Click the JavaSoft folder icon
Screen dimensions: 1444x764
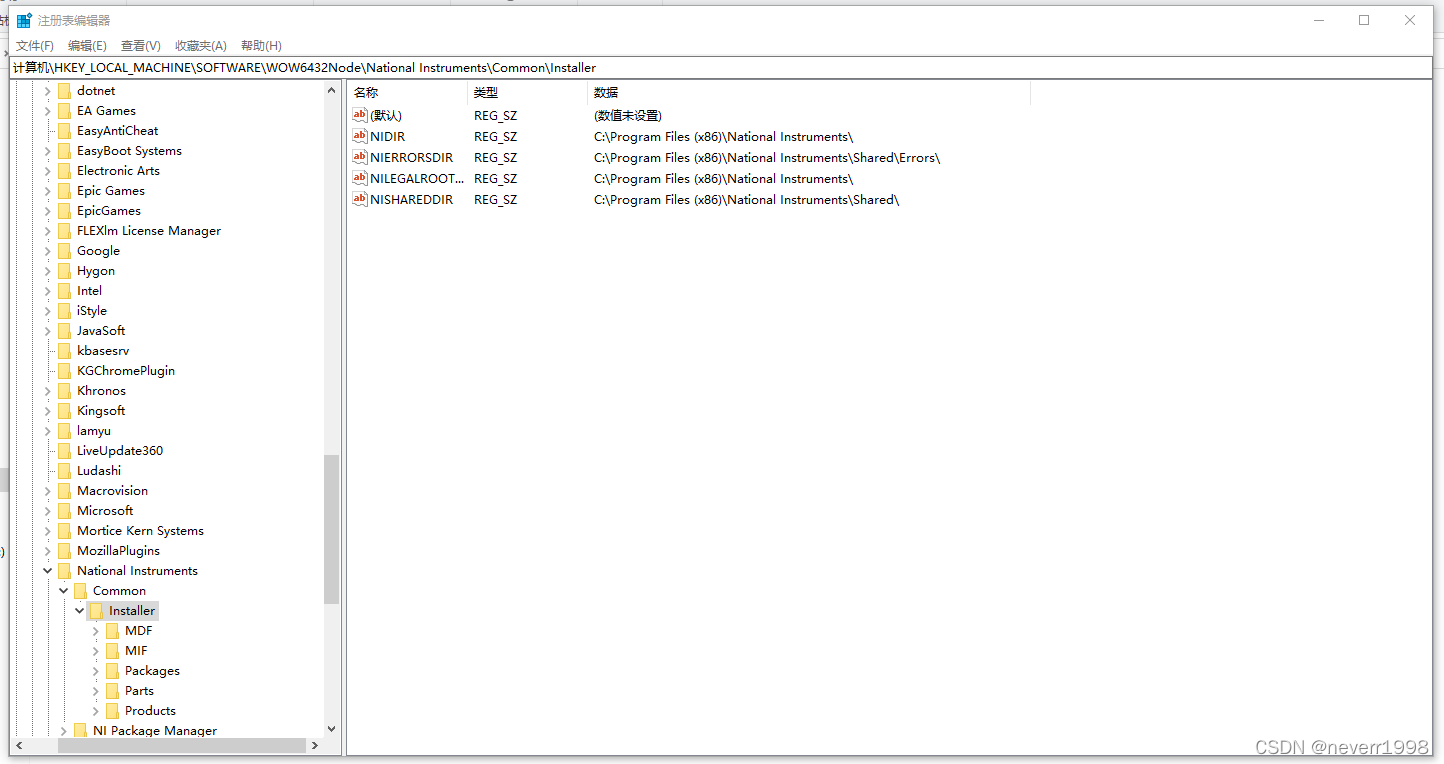click(x=65, y=331)
